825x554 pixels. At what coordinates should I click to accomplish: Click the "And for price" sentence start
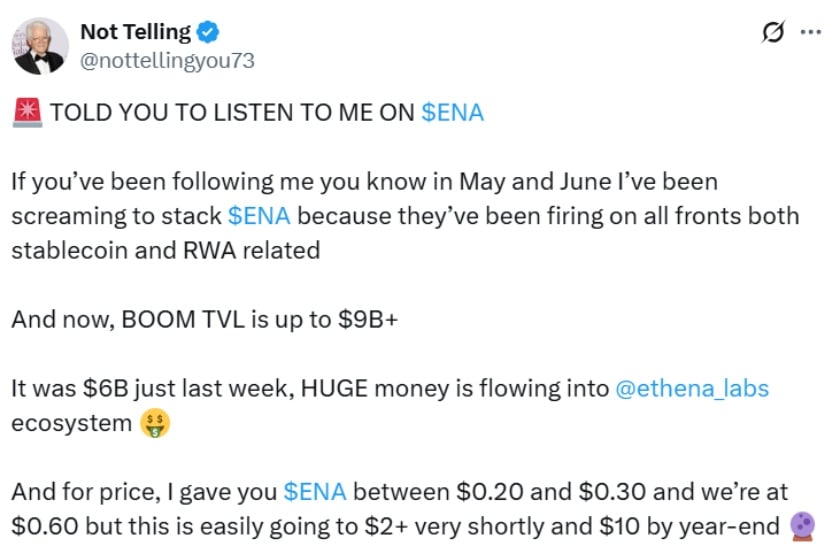coord(86,492)
